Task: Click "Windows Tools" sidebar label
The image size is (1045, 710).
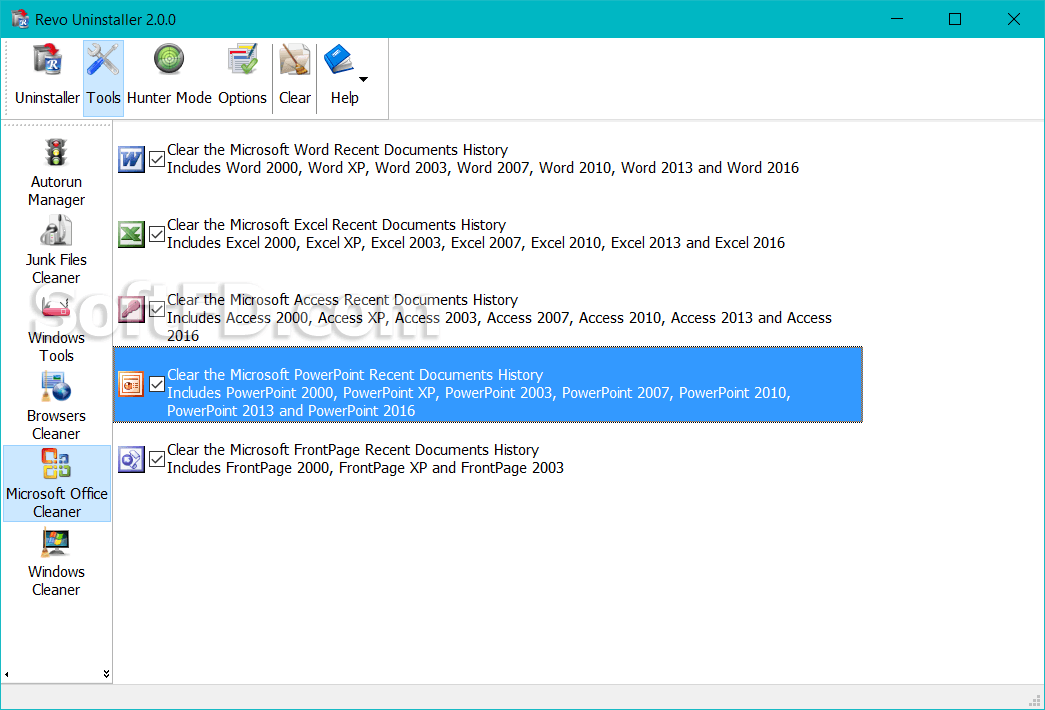Action: click(x=56, y=347)
